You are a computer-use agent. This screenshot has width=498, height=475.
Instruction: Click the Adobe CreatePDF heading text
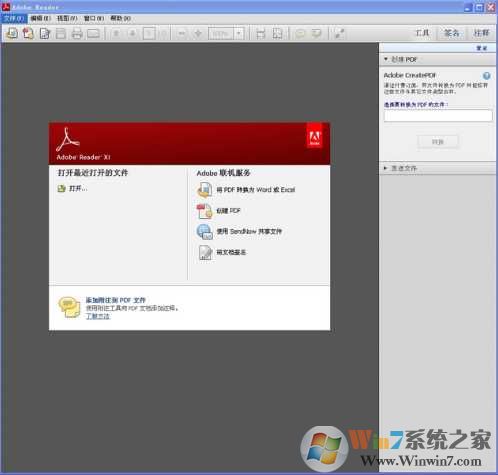(x=410, y=75)
